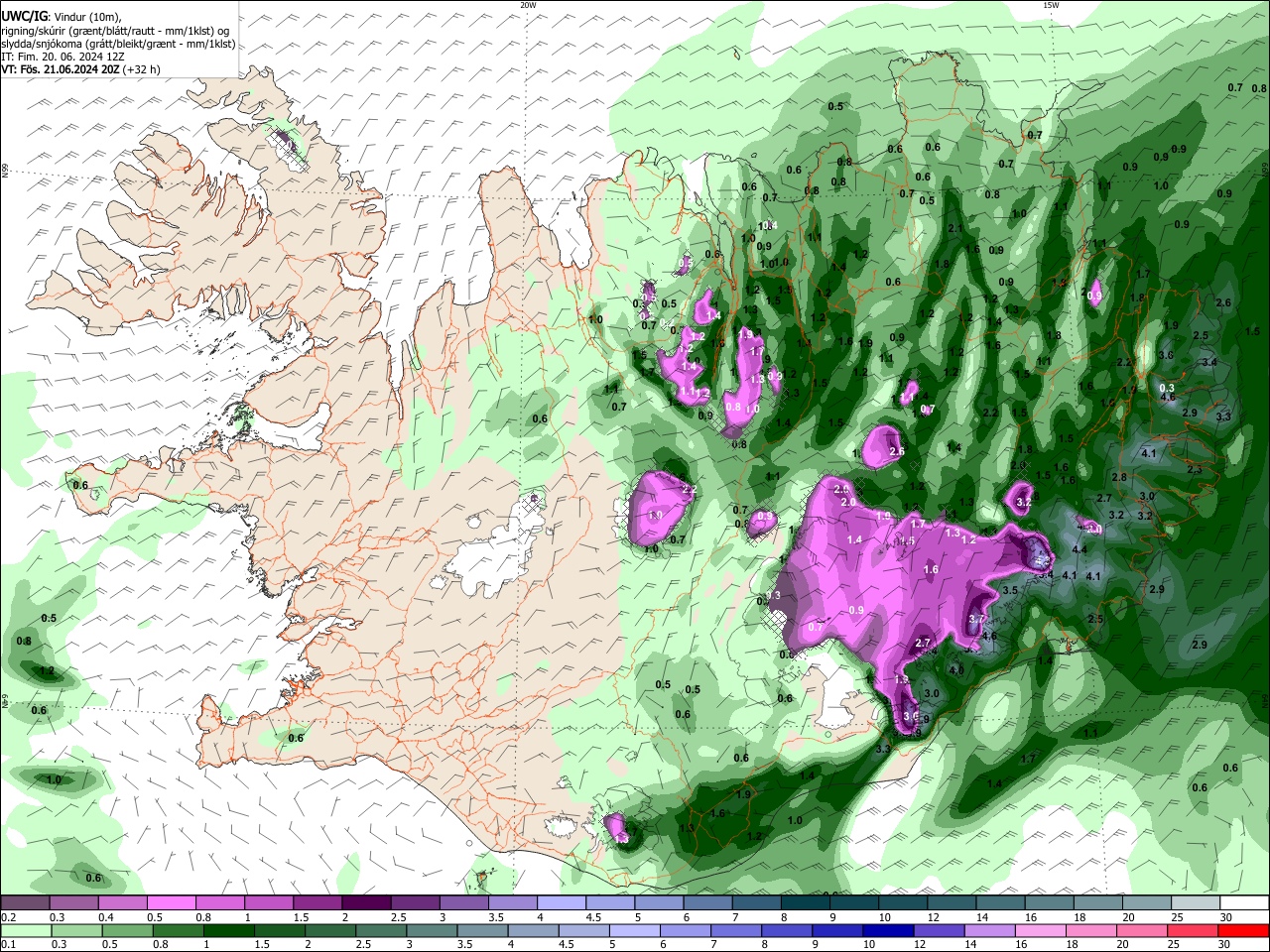
Task: Click the '3.4' precipitation value on the map
Action: point(1208,362)
